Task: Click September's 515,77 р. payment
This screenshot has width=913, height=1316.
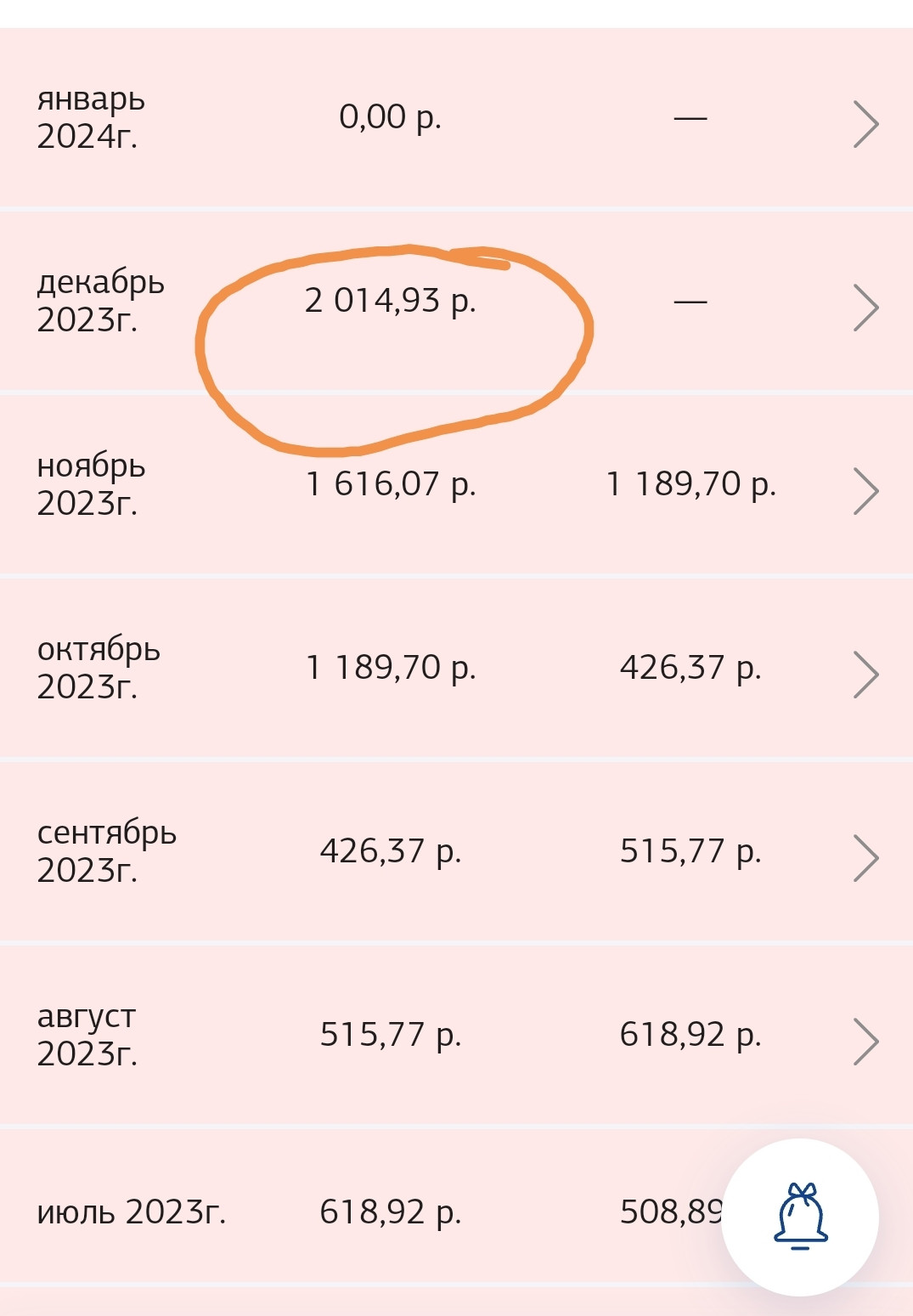Action: [x=690, y=851]
